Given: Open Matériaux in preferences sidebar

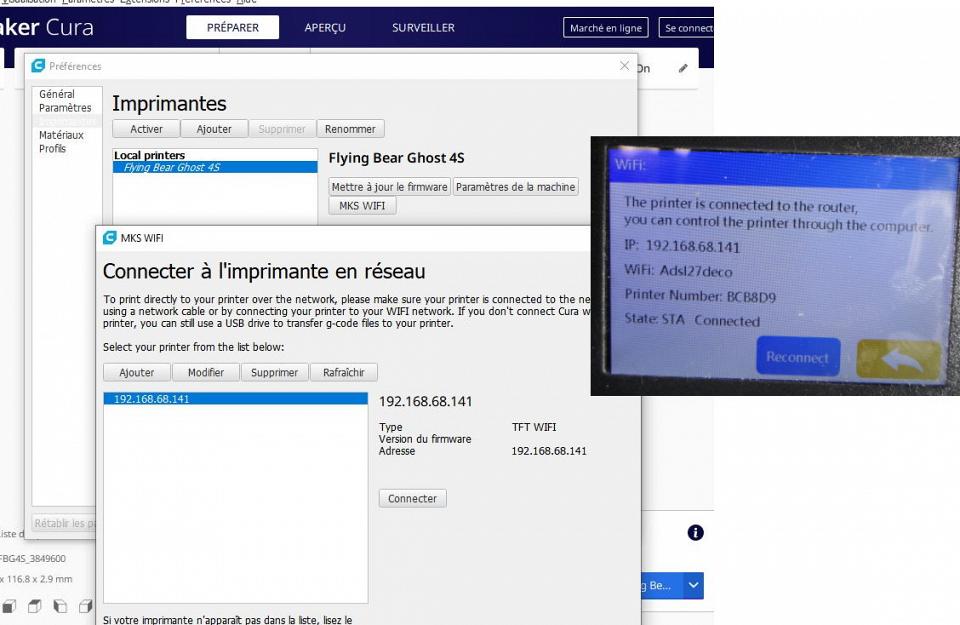Looking at the screenshot, I should [61, 135].
